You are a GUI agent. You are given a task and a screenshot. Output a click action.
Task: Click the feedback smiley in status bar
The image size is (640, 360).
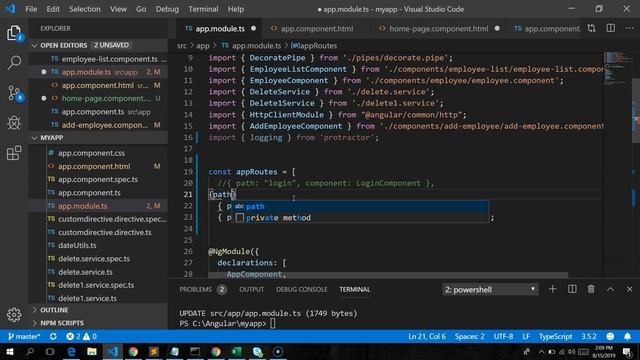[610, 336]
